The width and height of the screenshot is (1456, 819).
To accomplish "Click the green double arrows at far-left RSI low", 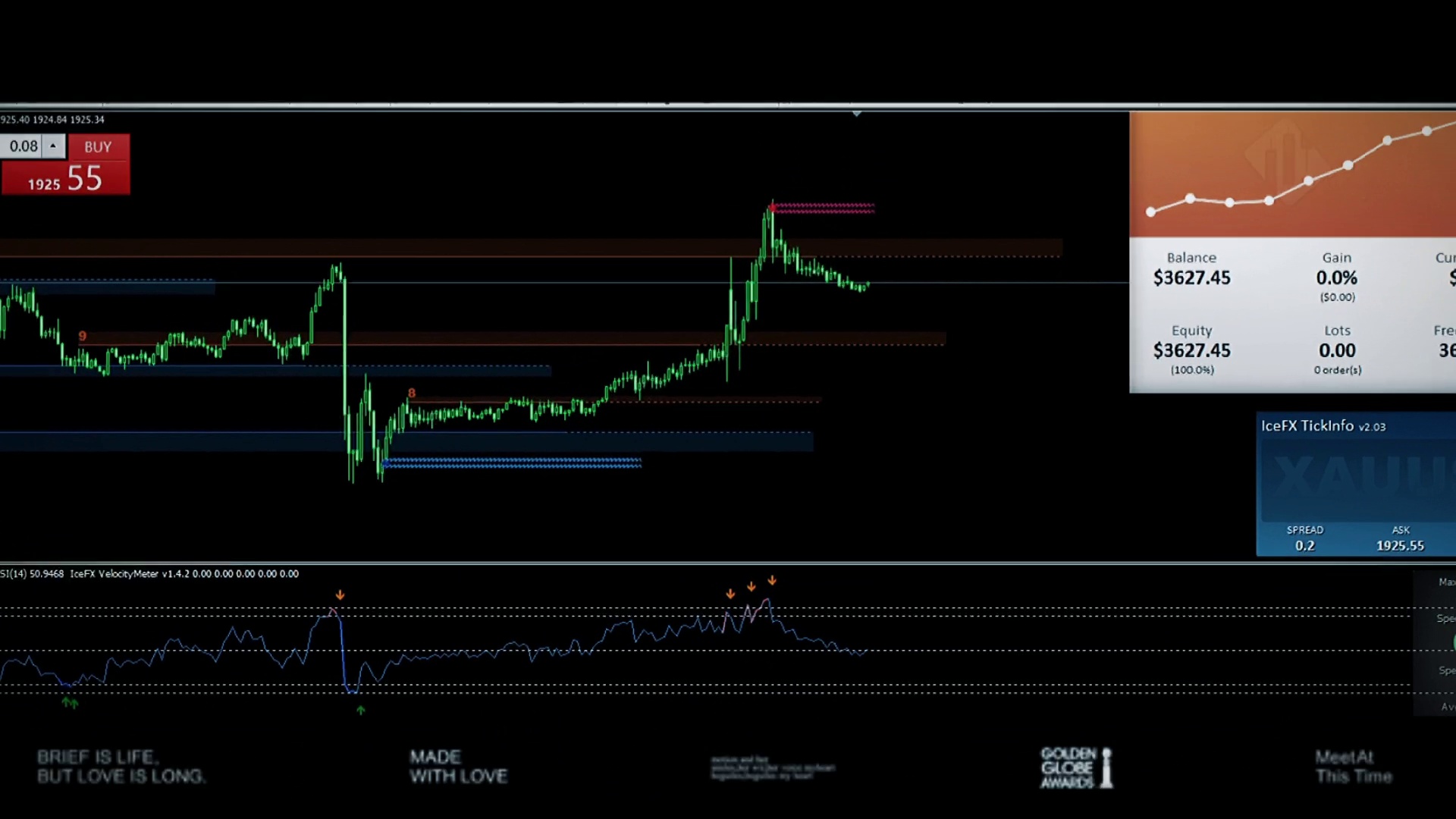I will [x=70, y=703].
